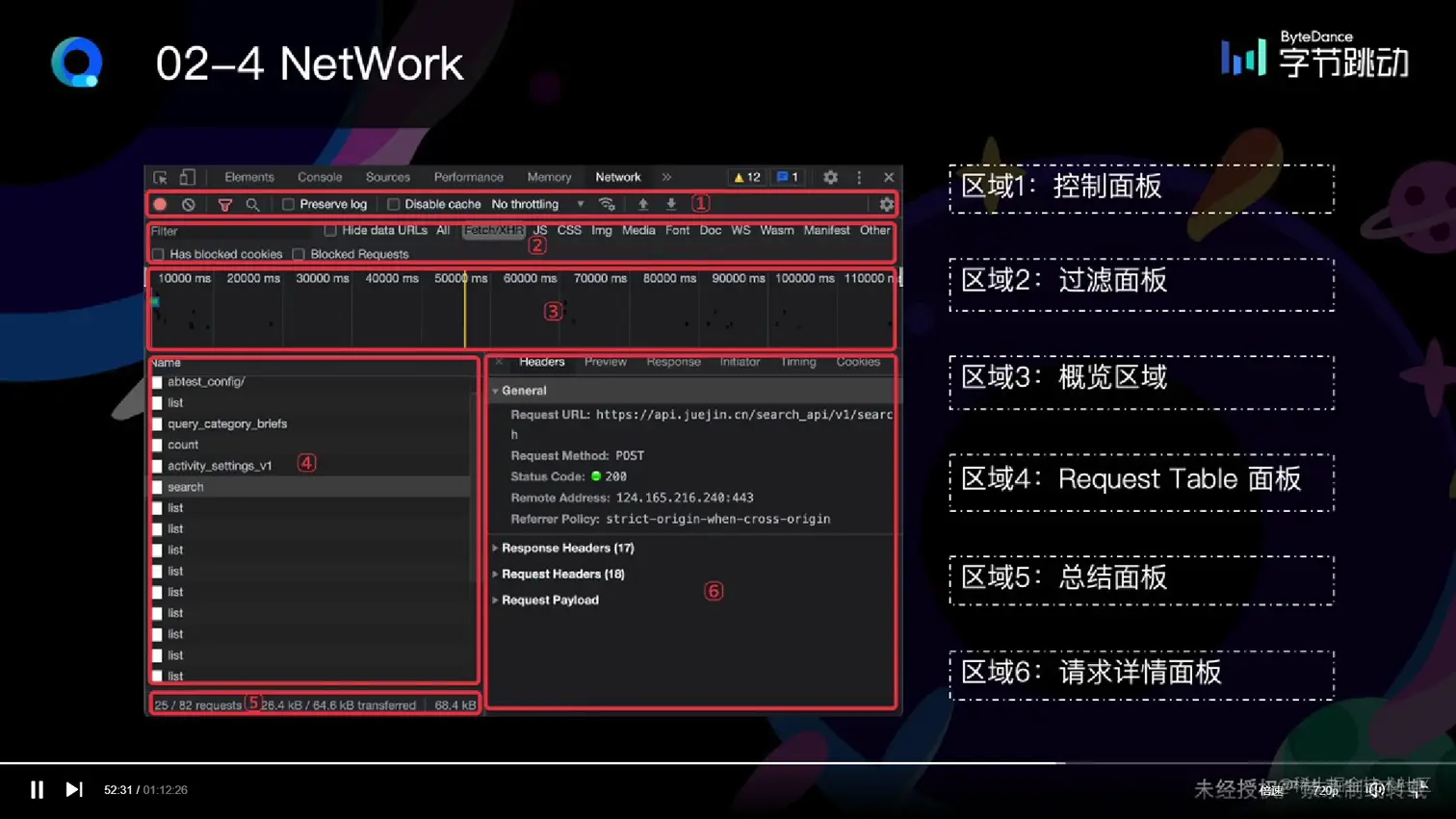Open the Response tab of the request

pyautogui.click(x=673, y=362)
